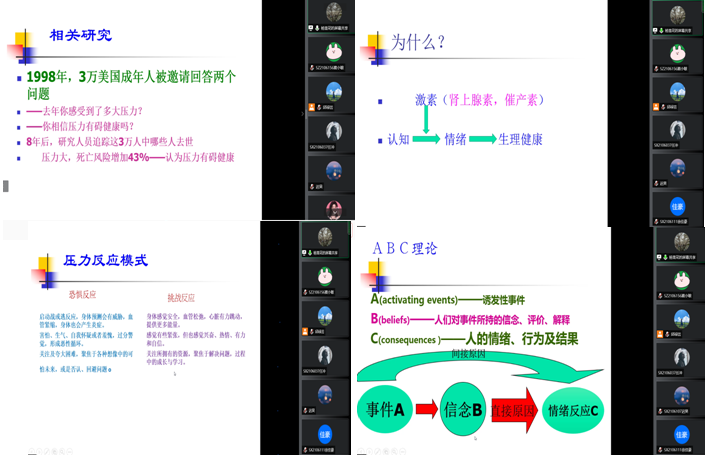Click the green 事件A oval
This screenshot has height=456, width=705.
[x=386, y=408]
